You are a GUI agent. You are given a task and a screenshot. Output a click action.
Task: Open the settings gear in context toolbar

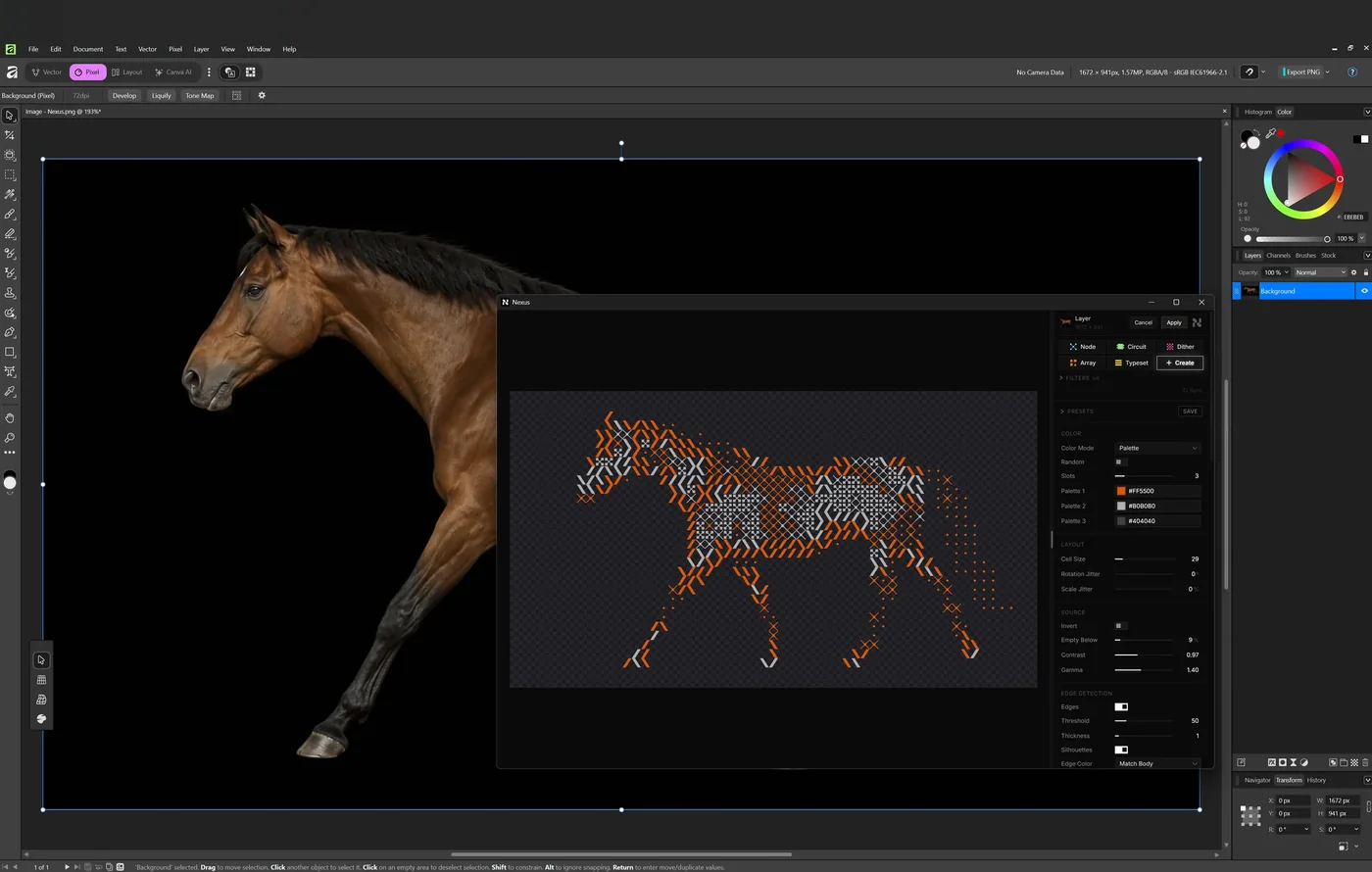pyautogui.click(x=262, y=96)
